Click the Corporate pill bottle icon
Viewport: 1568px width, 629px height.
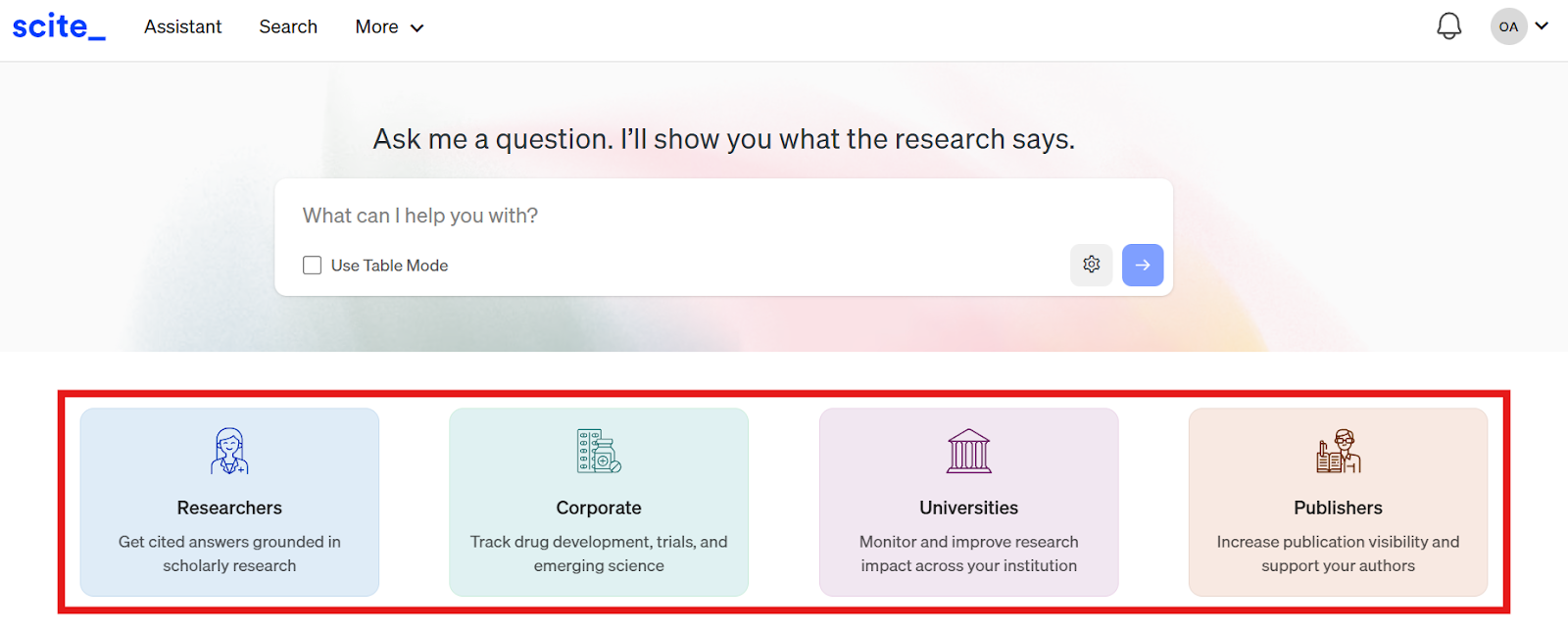pyautogui.click(x=599, y=451)
